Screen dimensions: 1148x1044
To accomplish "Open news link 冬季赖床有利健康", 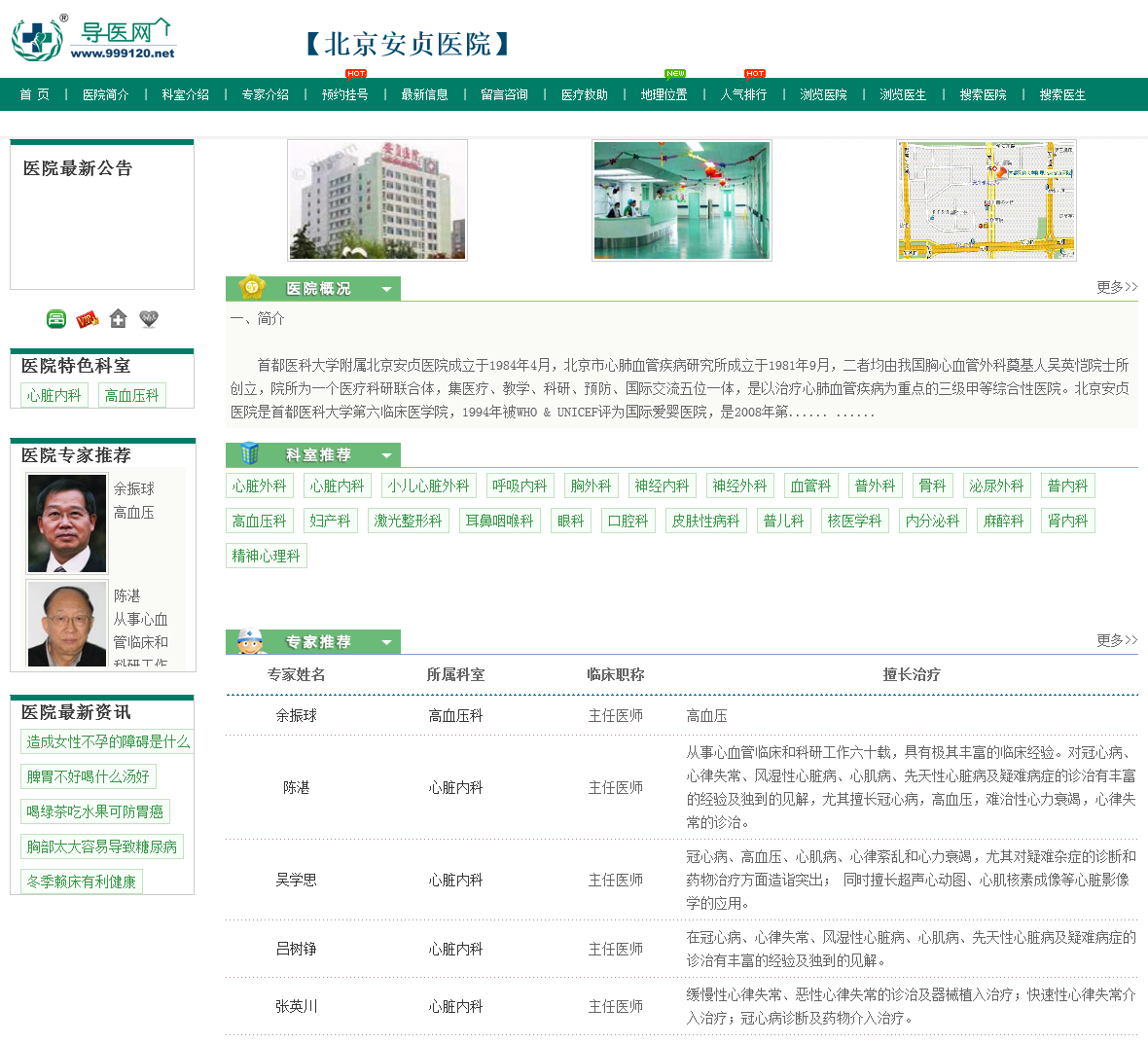I will [82, 882].
